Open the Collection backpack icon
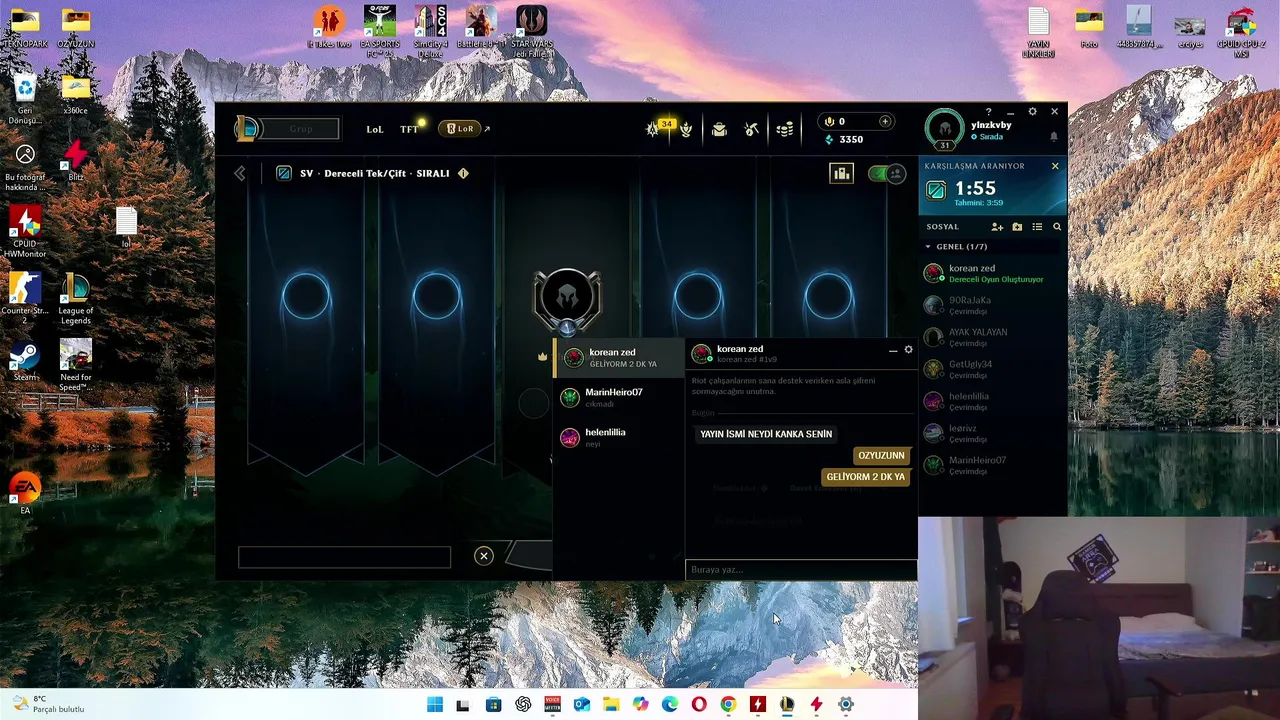The image size is (1280, 720). click(719, 129)
